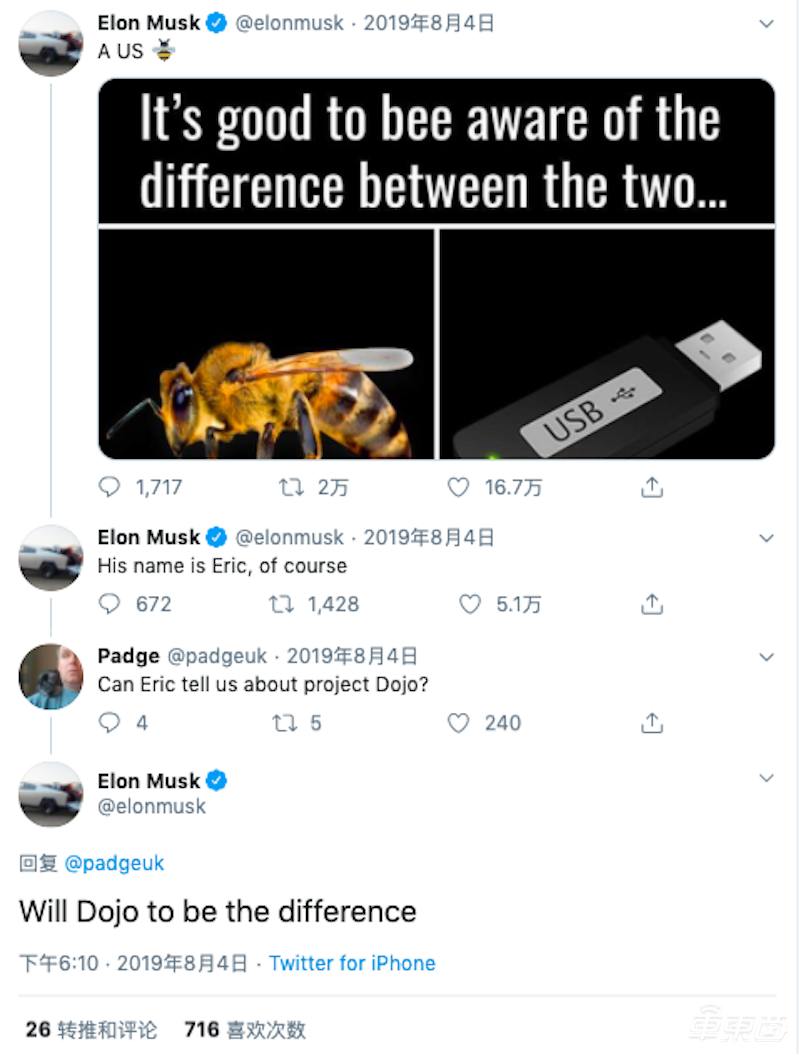Screen dimensions: 800x1054
Task: Click the reply icon on Padge's tweet
Action: (x=110, y=723)
